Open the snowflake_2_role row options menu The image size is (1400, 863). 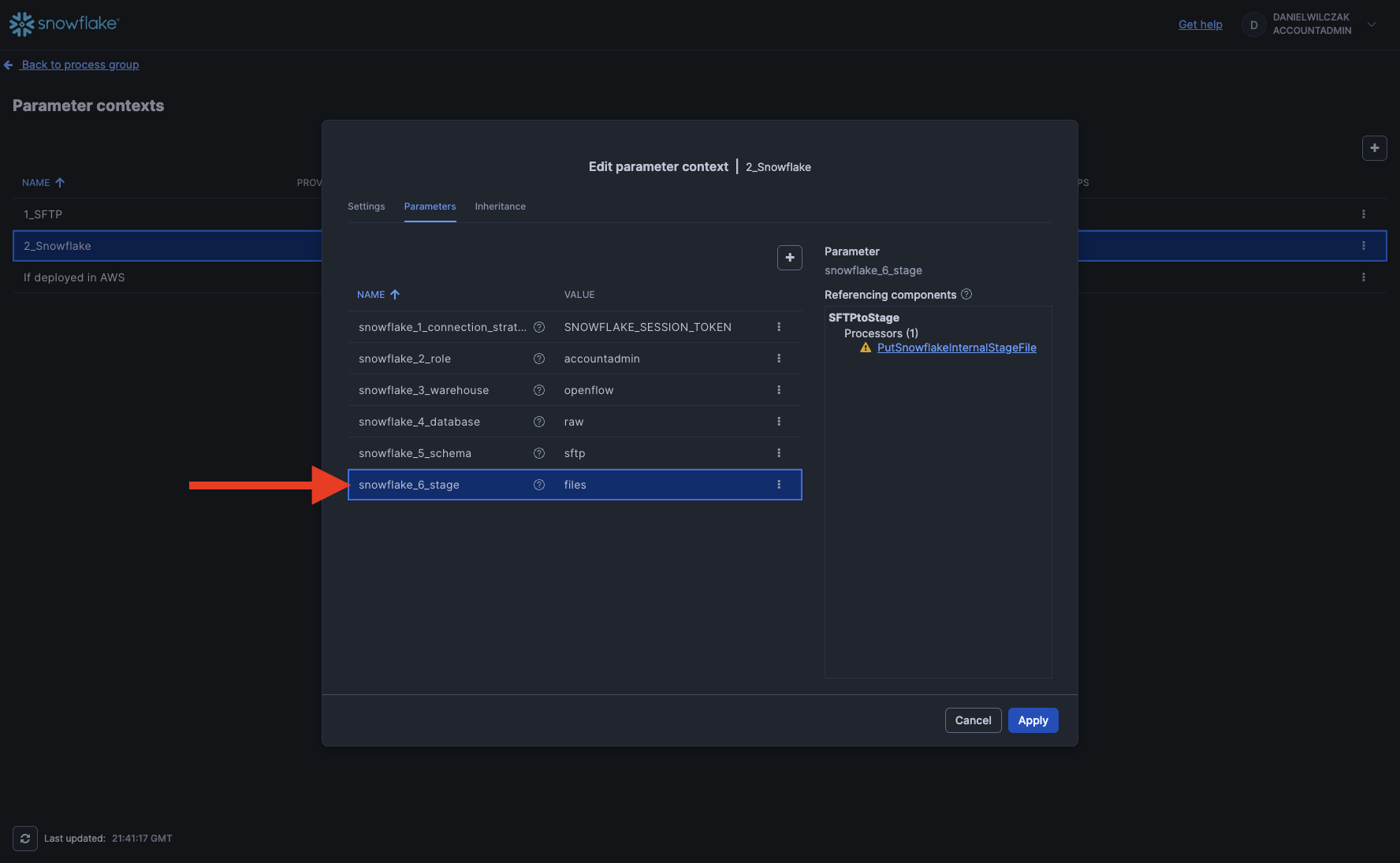click(779, 359)
